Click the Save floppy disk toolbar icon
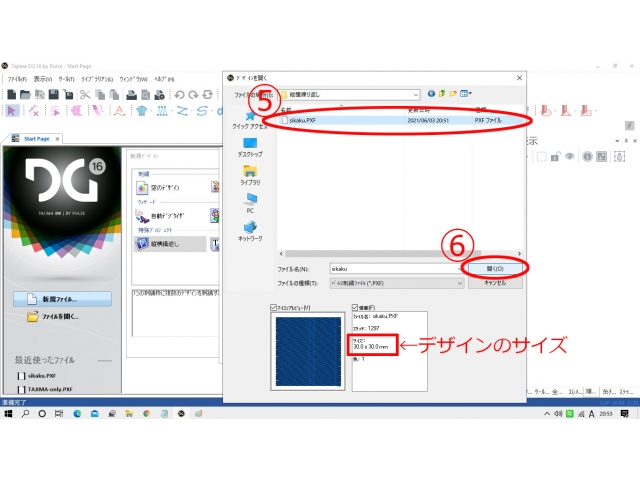The image size is (640, 480). tap(53, 95)
